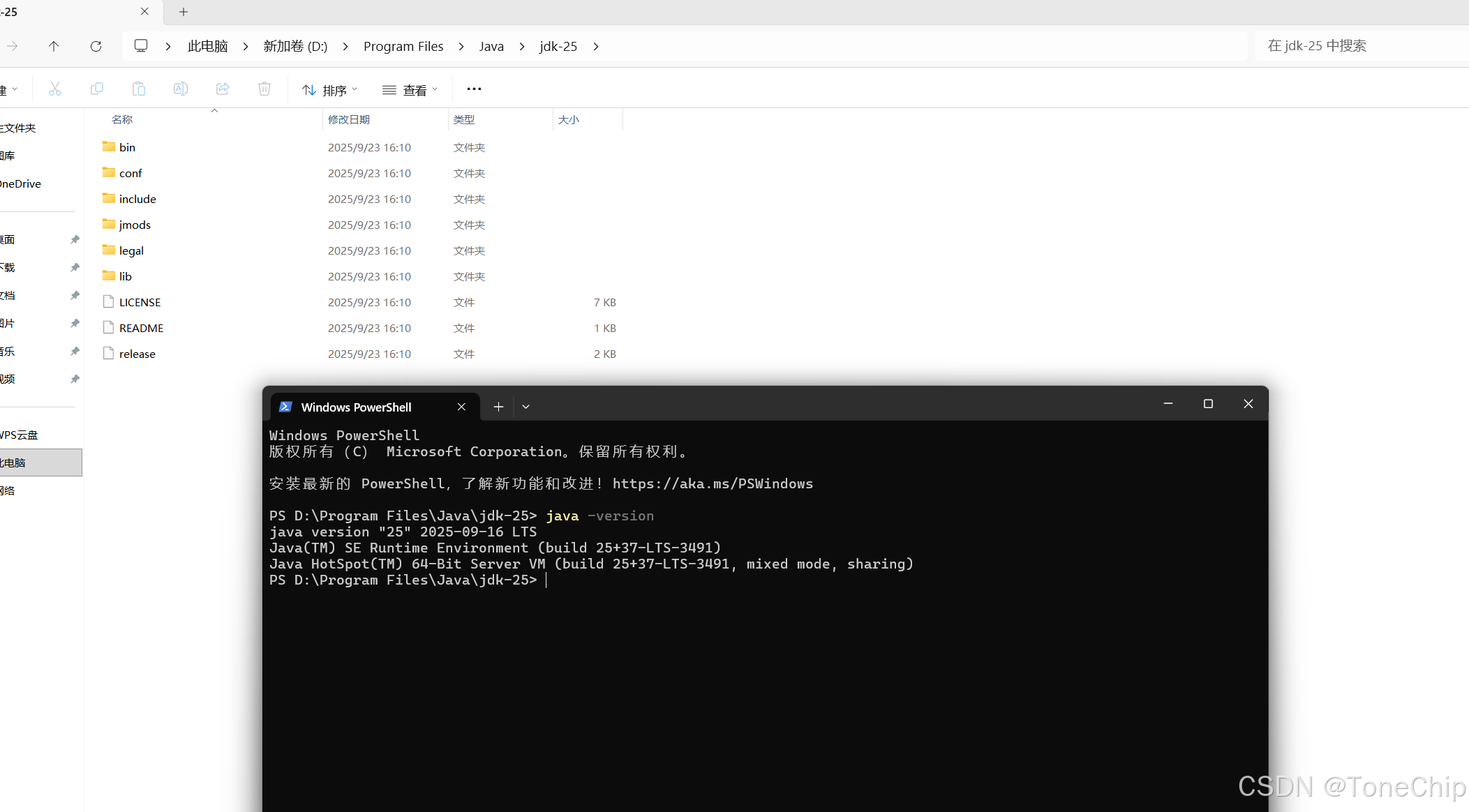Image resolution: width=1469 pixels, height=812 pixels.
Task: Expand chevron after 此电脑 in address bar
Action: point(246,46)
